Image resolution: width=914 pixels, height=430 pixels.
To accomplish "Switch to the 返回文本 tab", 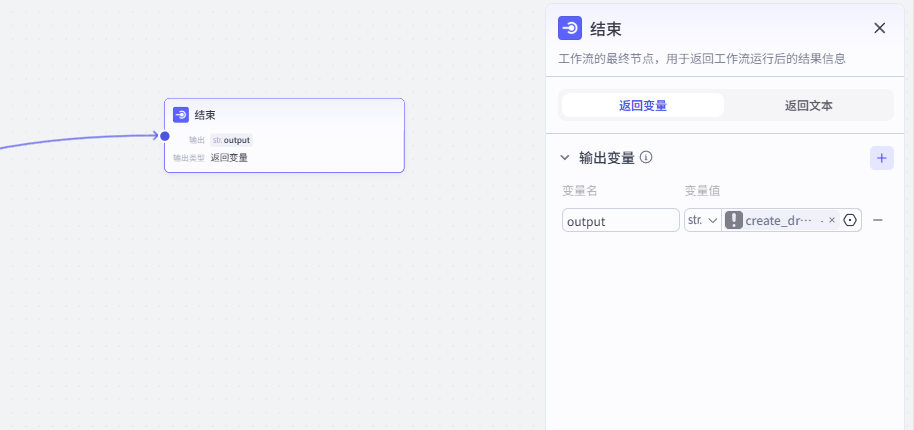I will (x=809, y=105).
